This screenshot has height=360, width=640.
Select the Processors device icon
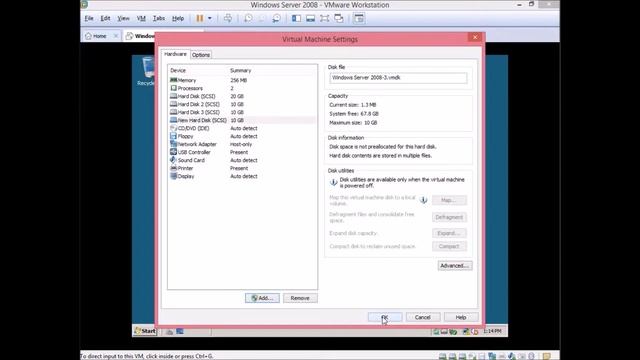[x=173, y=88]
